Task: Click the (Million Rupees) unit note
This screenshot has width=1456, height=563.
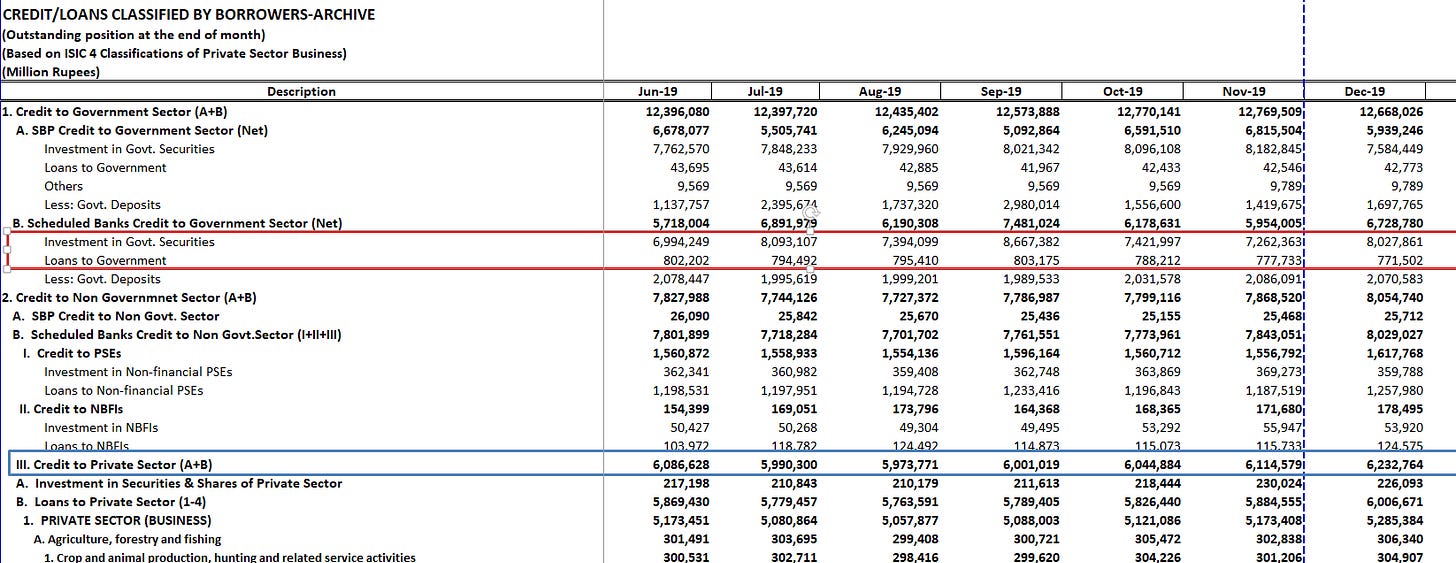Action: pos(51,72)
